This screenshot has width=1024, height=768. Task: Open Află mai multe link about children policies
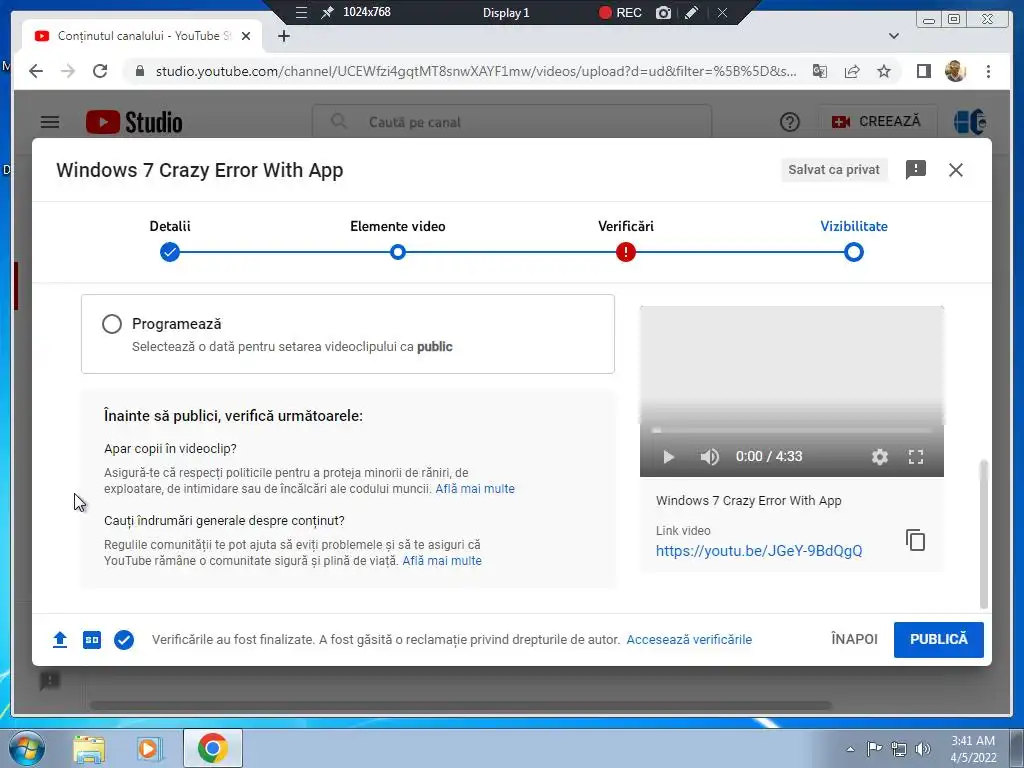[475, 488]
